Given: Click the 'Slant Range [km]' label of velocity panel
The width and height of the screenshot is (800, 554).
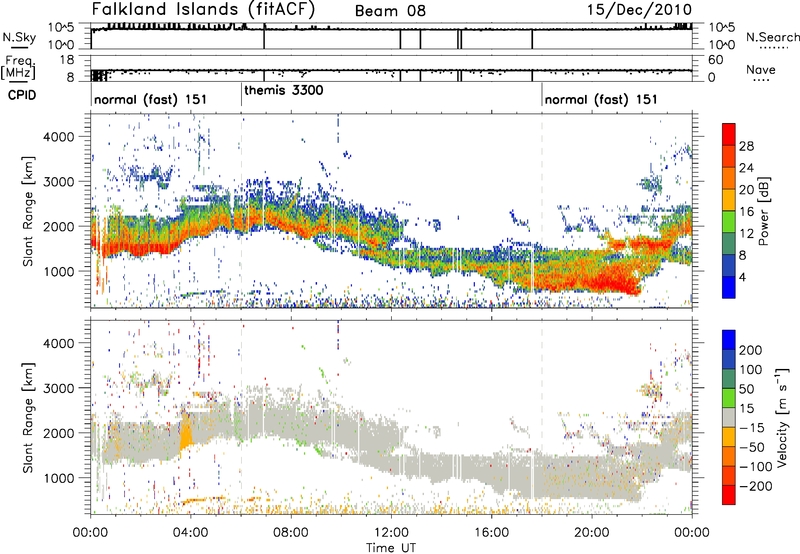Looking at the screenshot, I should pos(28,417).
